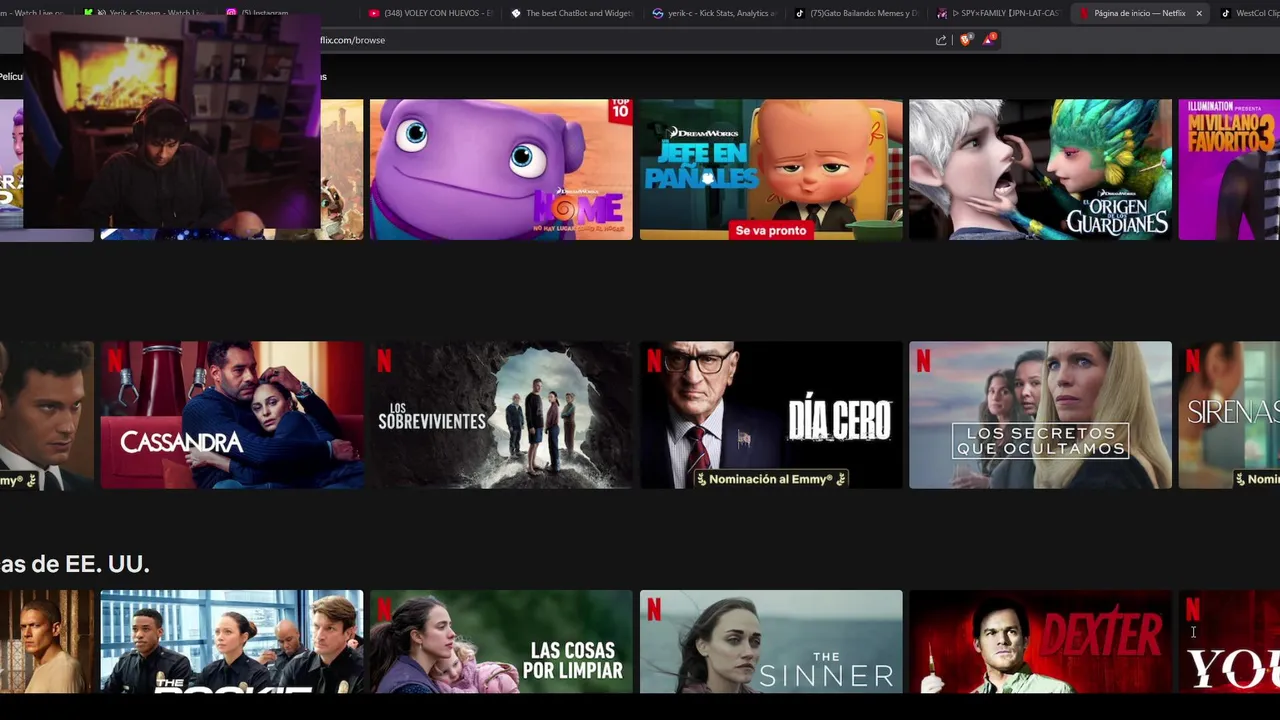
Task: Click the Brave Shields lion icon
Action: (x=966, y=40)
